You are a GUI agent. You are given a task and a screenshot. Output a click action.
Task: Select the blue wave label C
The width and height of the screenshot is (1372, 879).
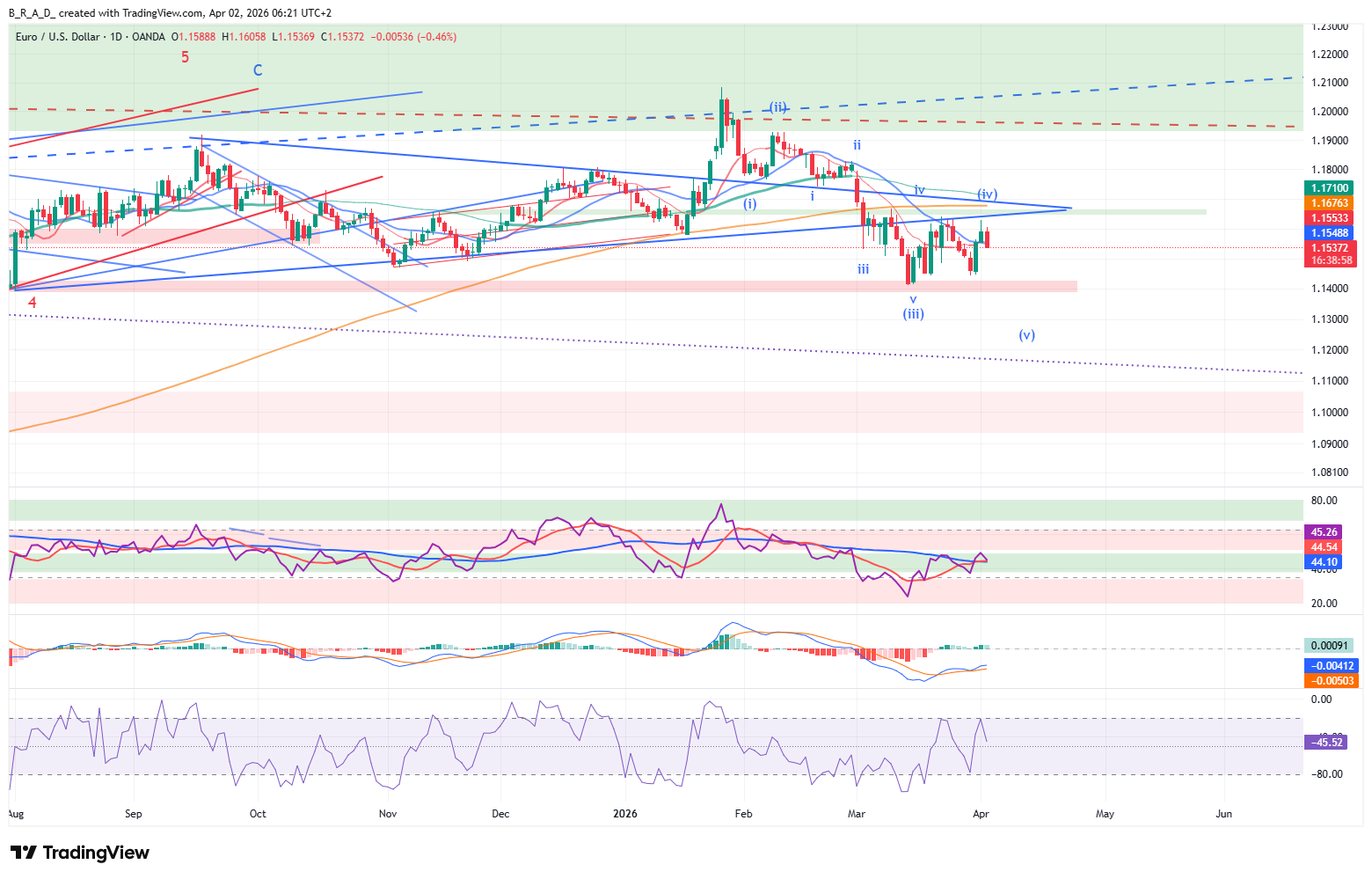(x=258, y=70)
